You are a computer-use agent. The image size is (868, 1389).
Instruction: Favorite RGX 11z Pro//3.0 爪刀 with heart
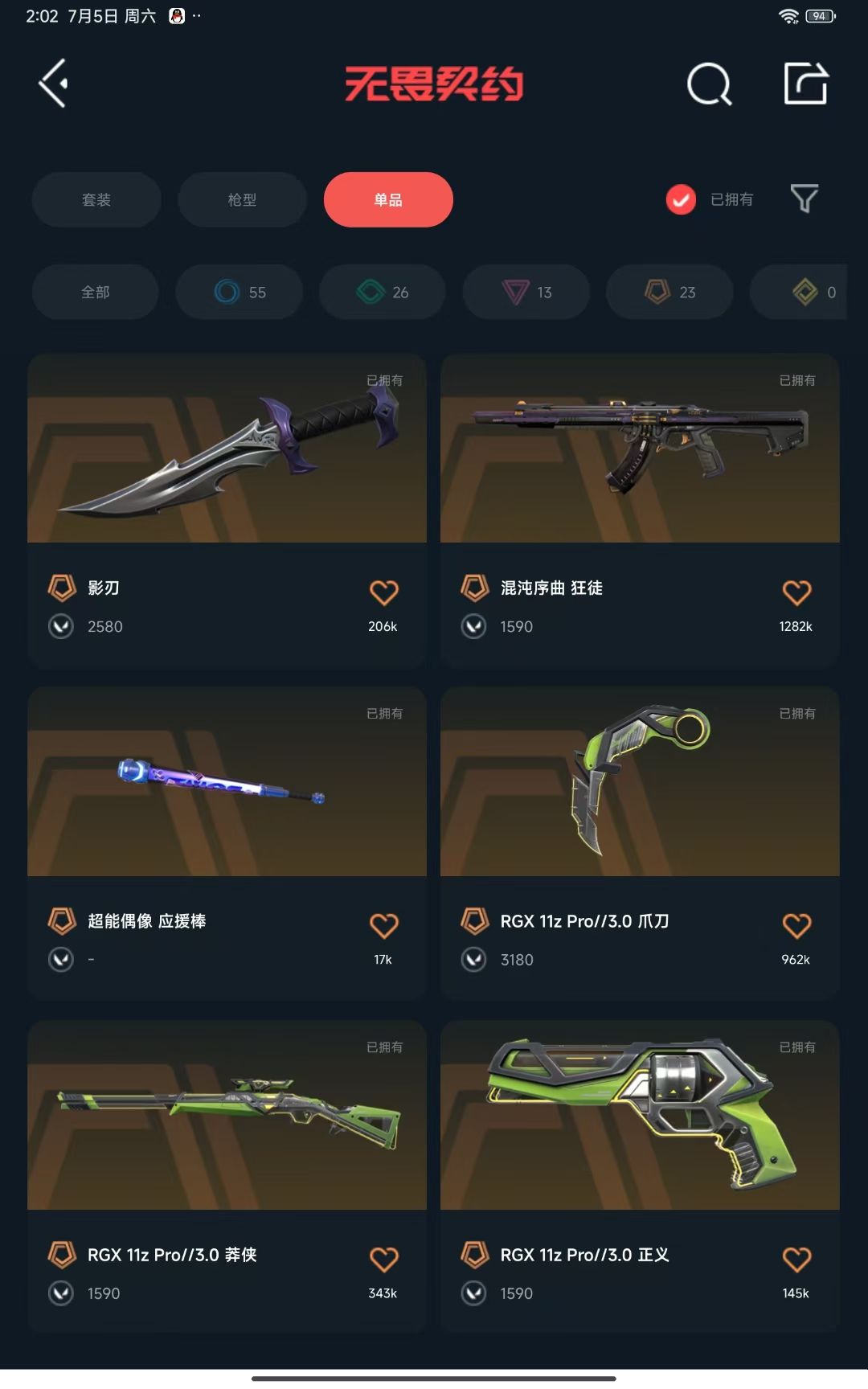(796, 925)
